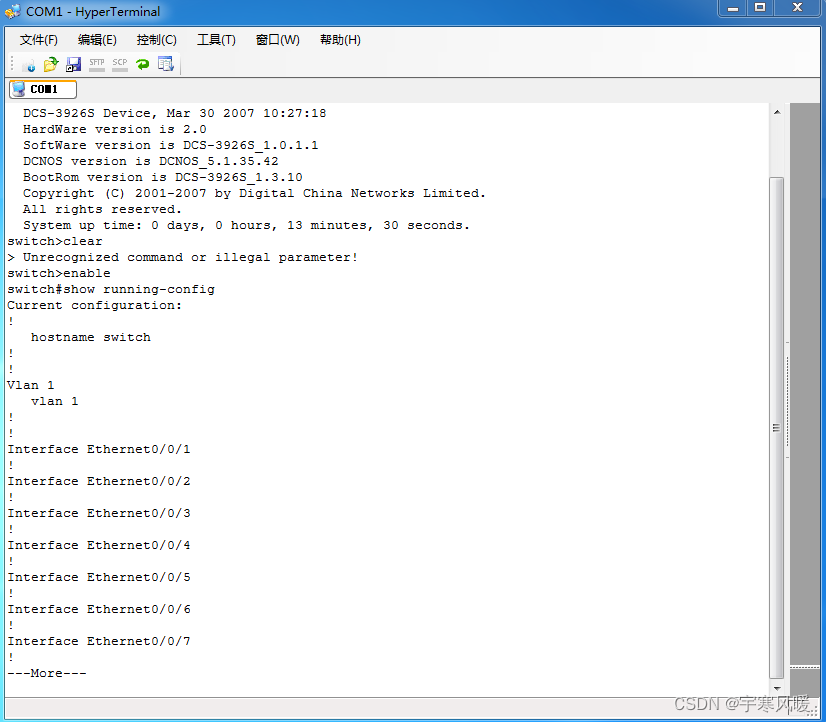Click the session log document icon
The width and height of the screenshot is (826, 722).
coord(165,65)
